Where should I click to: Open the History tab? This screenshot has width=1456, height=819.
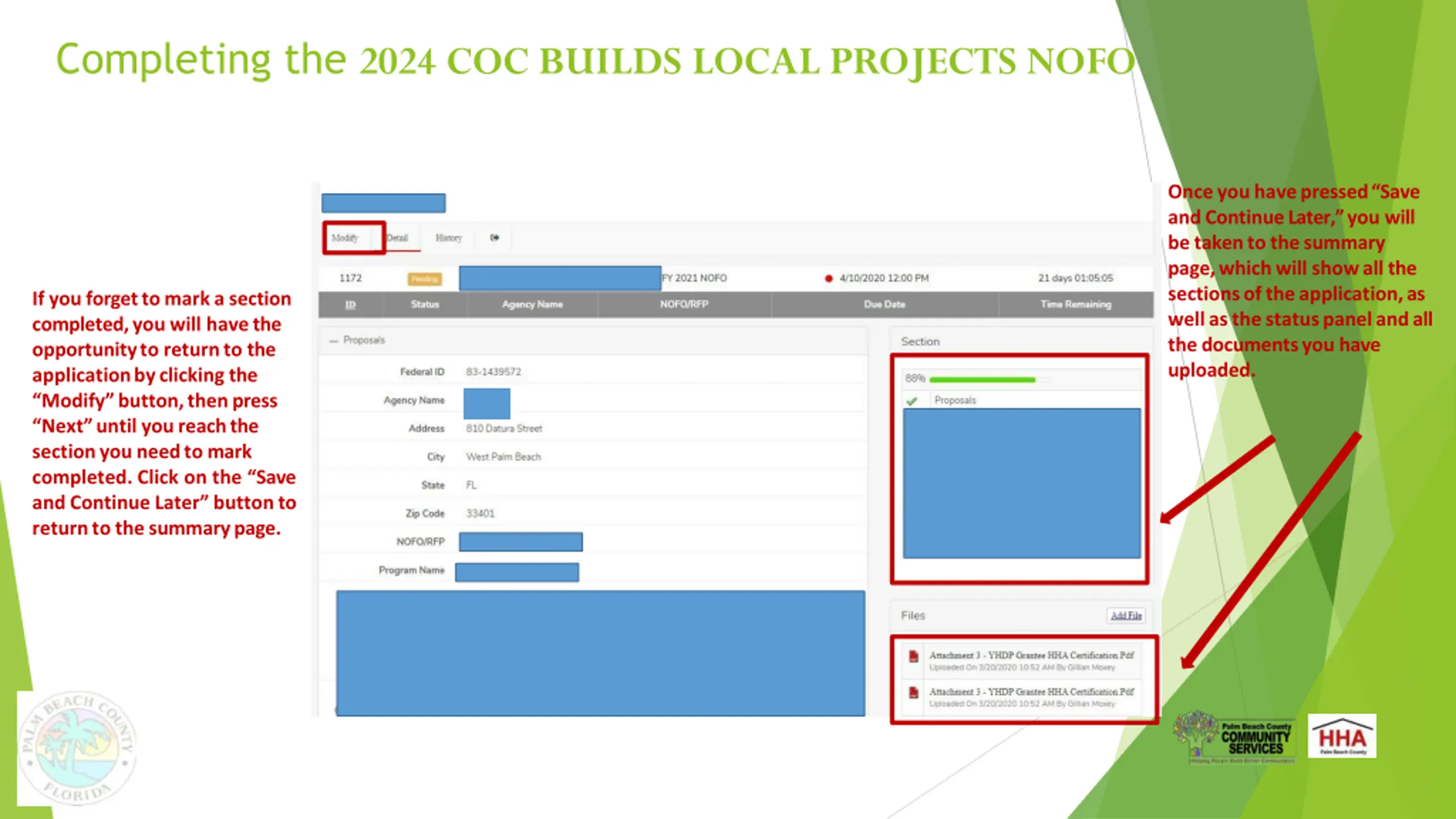pyautogui.click(x=449, y=238)
